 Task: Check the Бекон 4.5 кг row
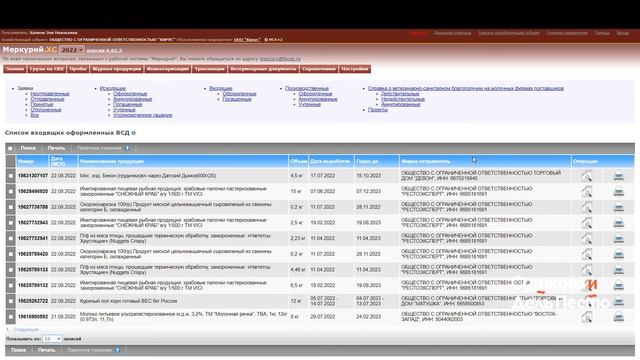tap(11, 176)
